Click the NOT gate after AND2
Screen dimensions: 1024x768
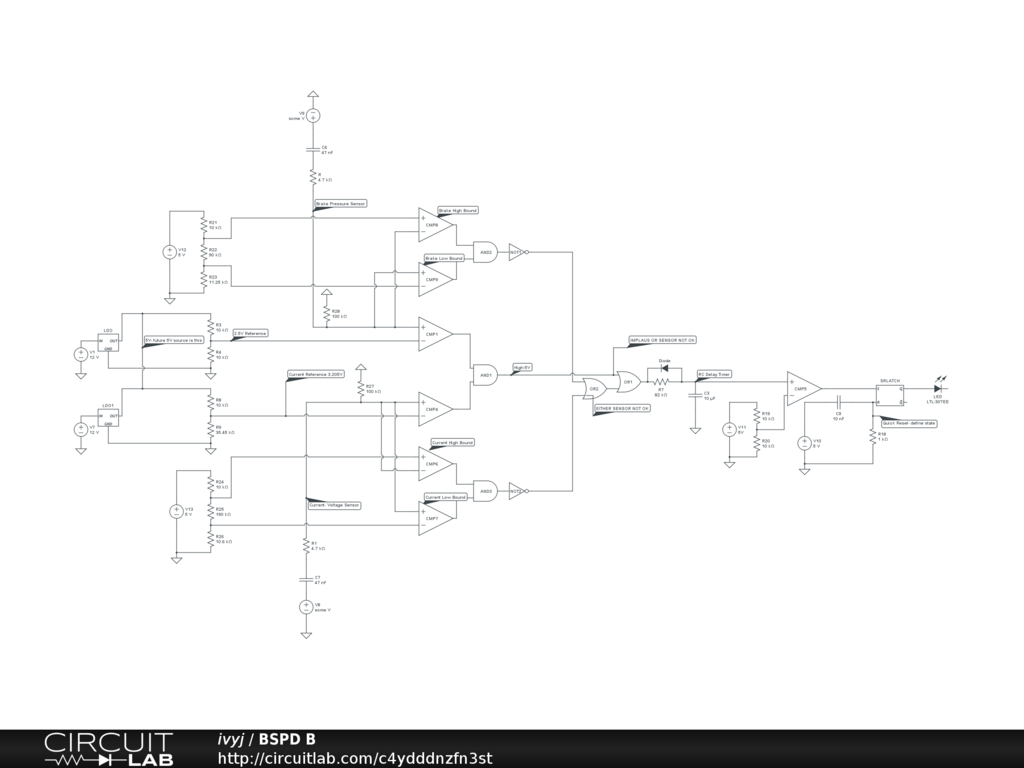point(516,252)
